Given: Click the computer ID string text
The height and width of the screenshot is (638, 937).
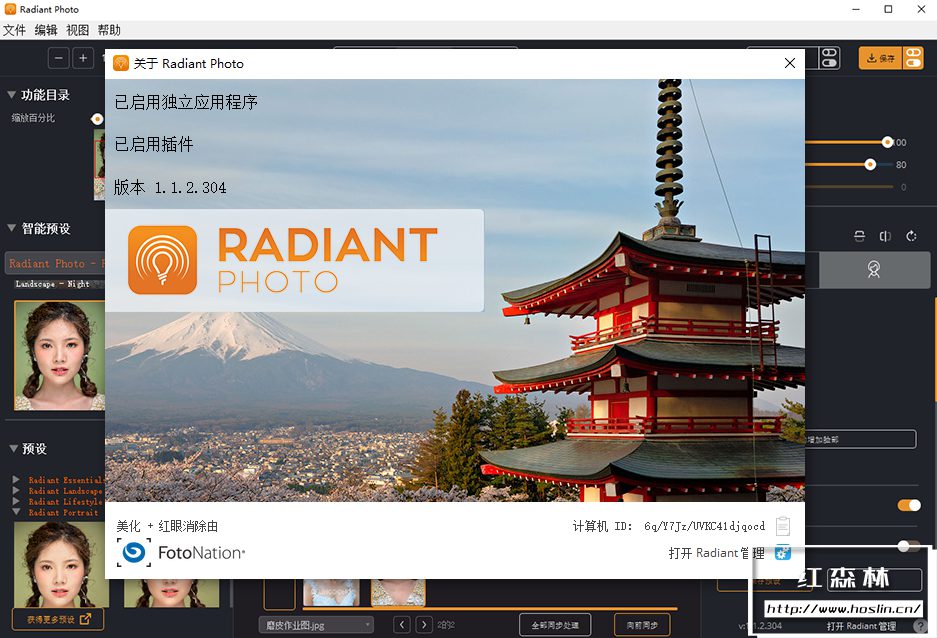Looking at the screenshot, I should point(705,526).
